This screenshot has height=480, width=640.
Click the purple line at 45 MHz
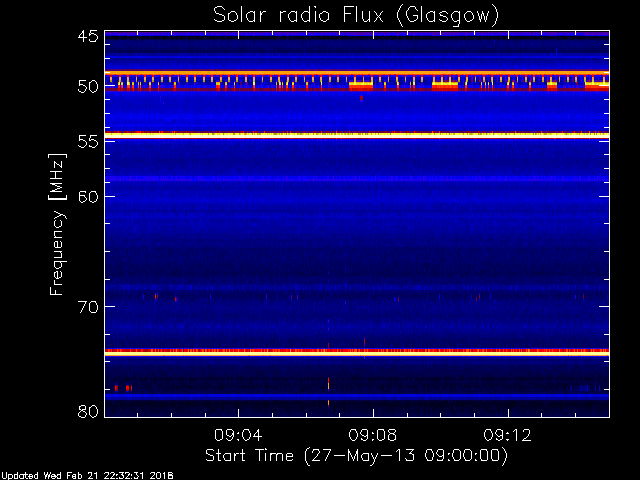[x=356, y=34]
